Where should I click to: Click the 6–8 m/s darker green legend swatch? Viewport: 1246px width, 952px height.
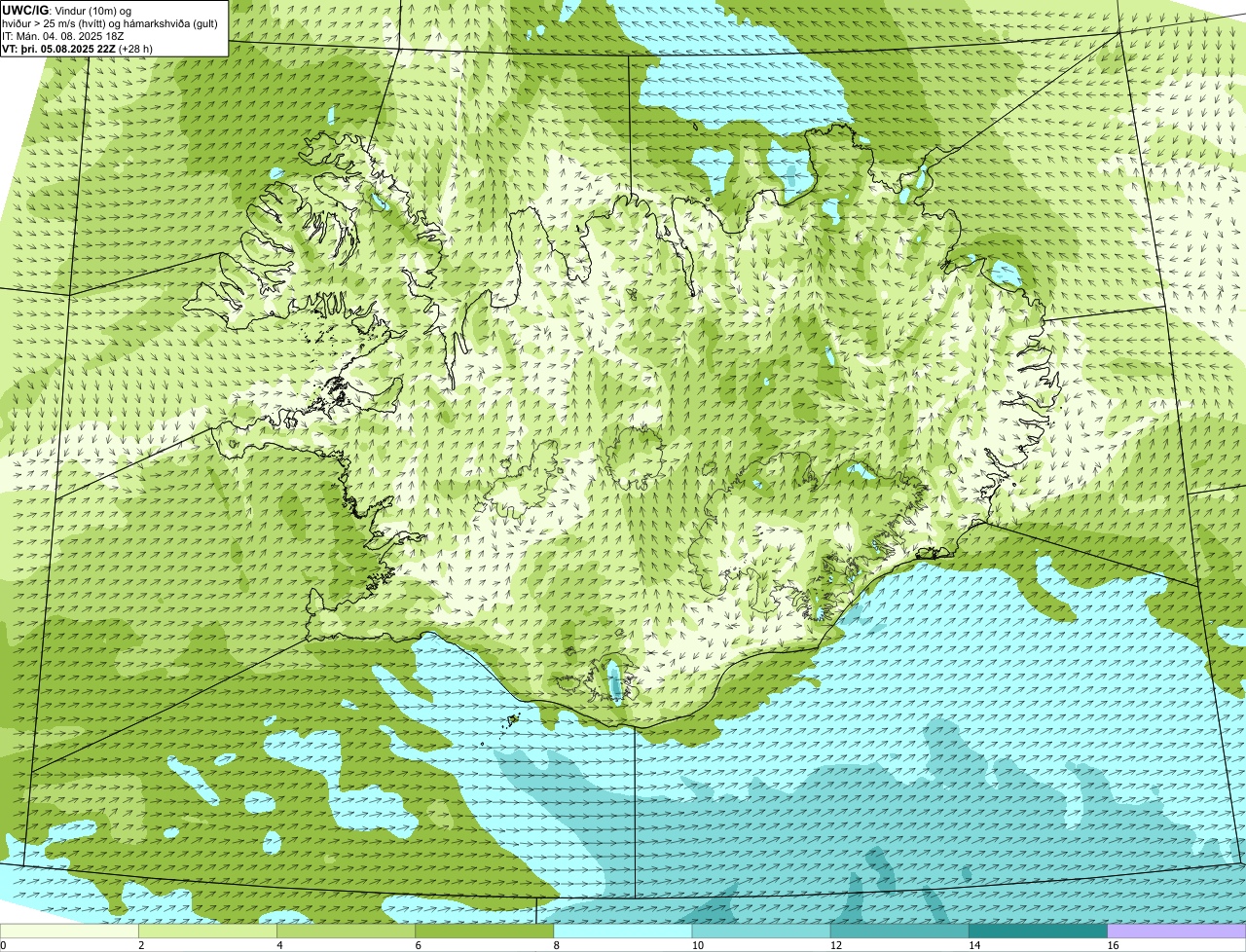(x=485, y=931)
